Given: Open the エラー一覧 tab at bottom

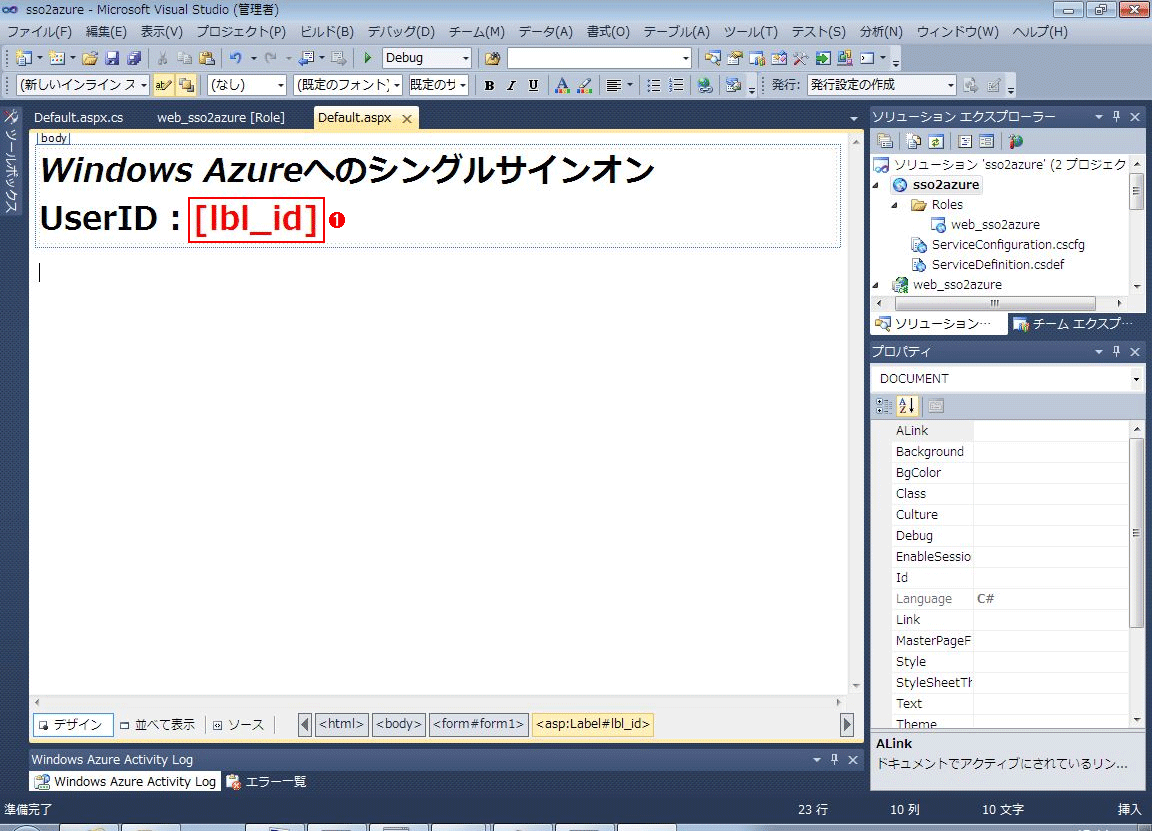Looking at the screenshot, I should 266,782.
